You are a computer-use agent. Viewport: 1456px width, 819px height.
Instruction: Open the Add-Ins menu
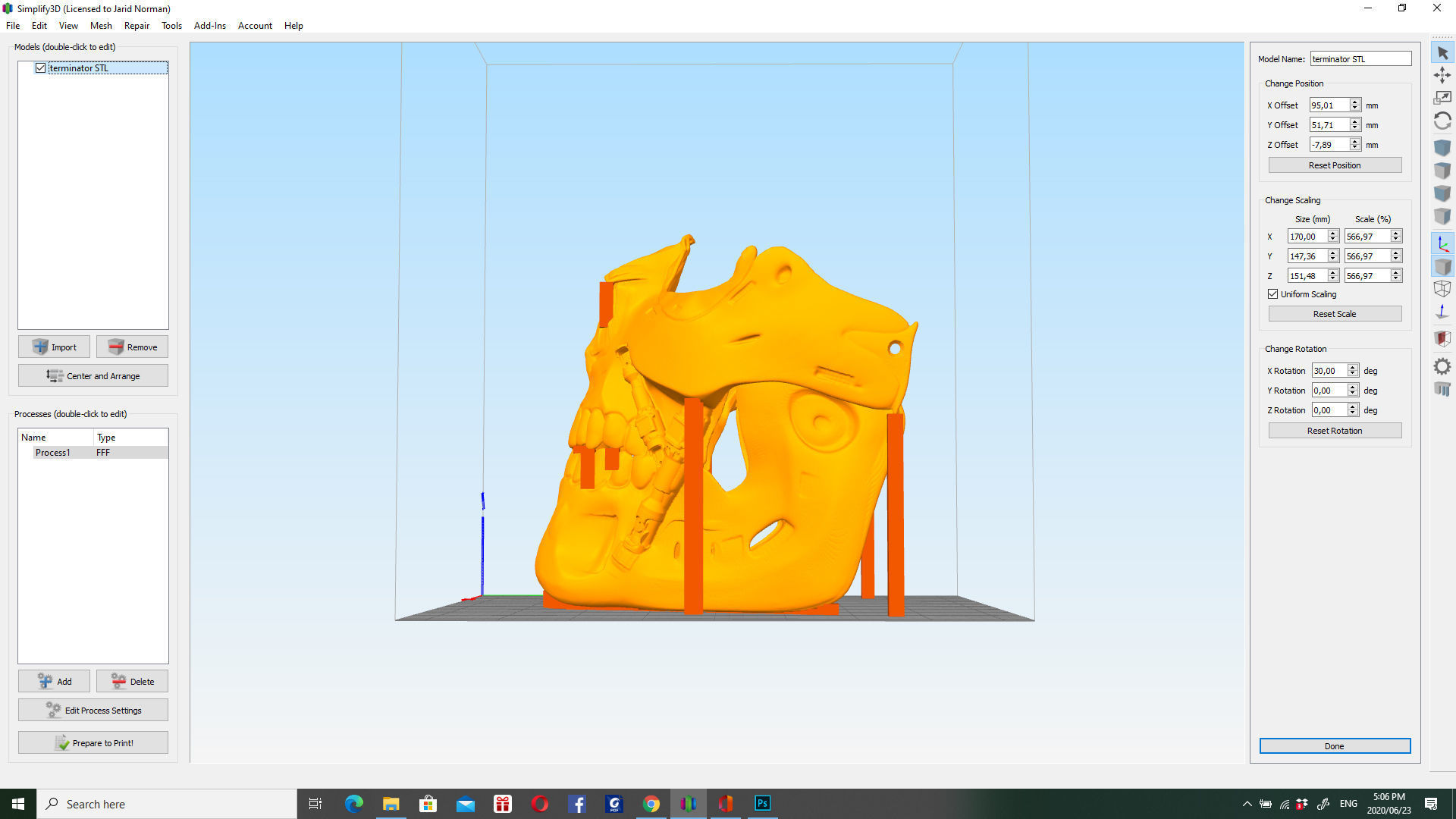[x=210, y=26]
